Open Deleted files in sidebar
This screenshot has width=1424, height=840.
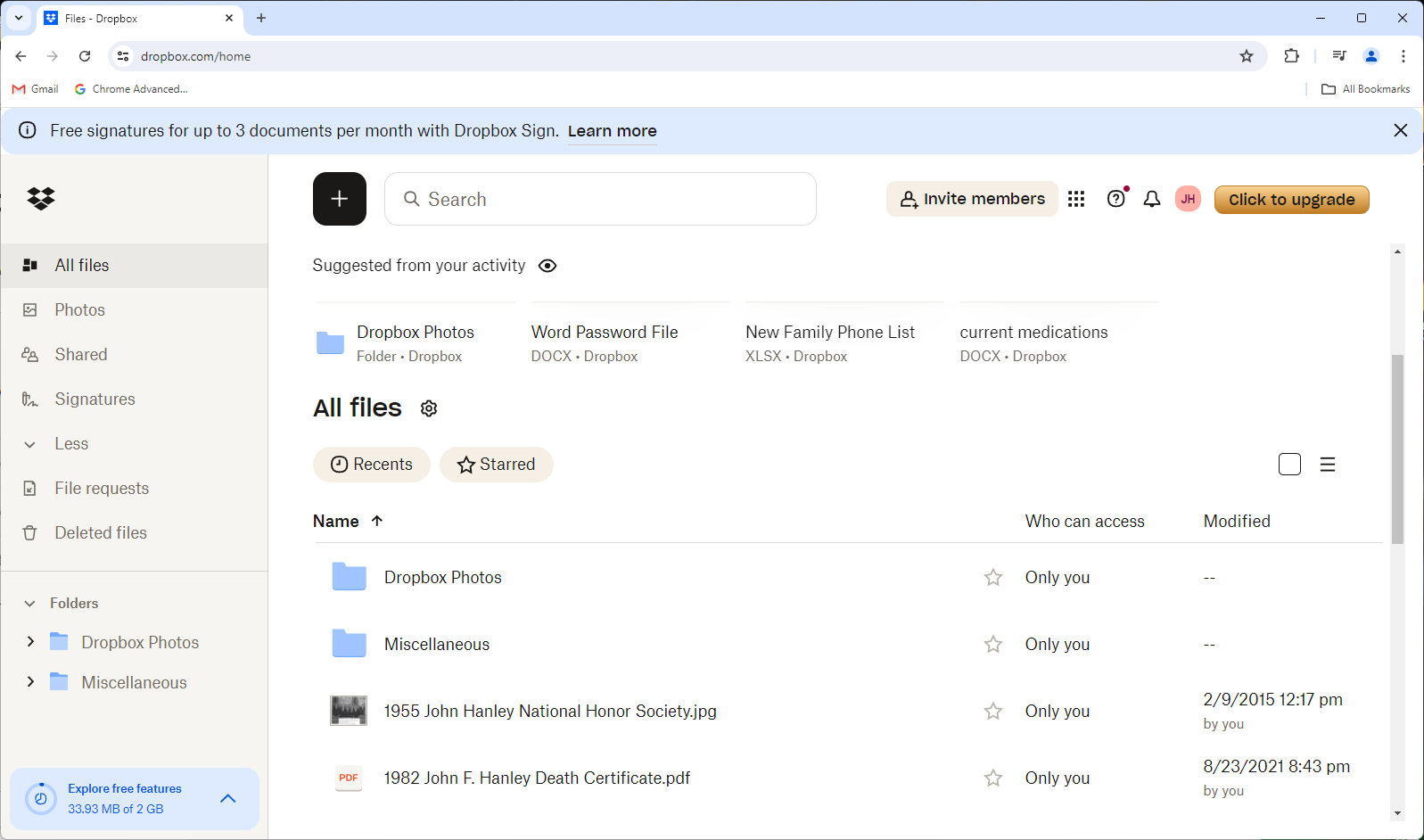(x=134, y=533)
